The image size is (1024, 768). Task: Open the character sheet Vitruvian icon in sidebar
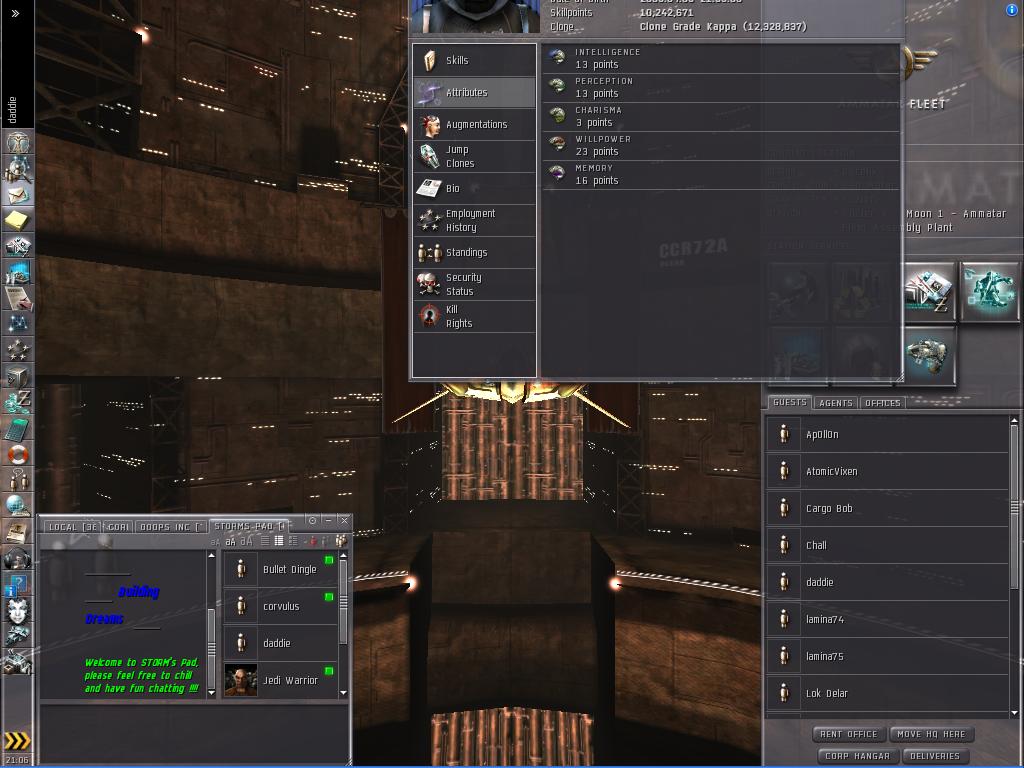(x=18, y=142)
